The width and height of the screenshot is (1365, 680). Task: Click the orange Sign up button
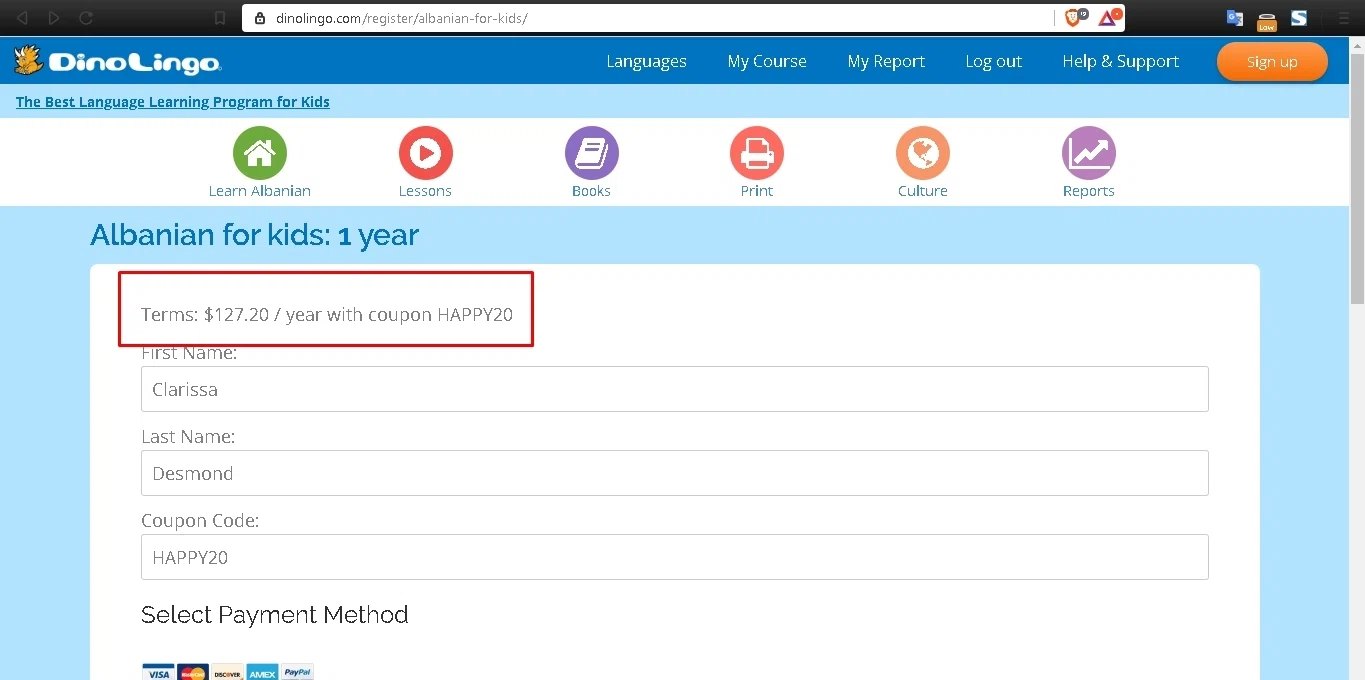point(1272,61)
